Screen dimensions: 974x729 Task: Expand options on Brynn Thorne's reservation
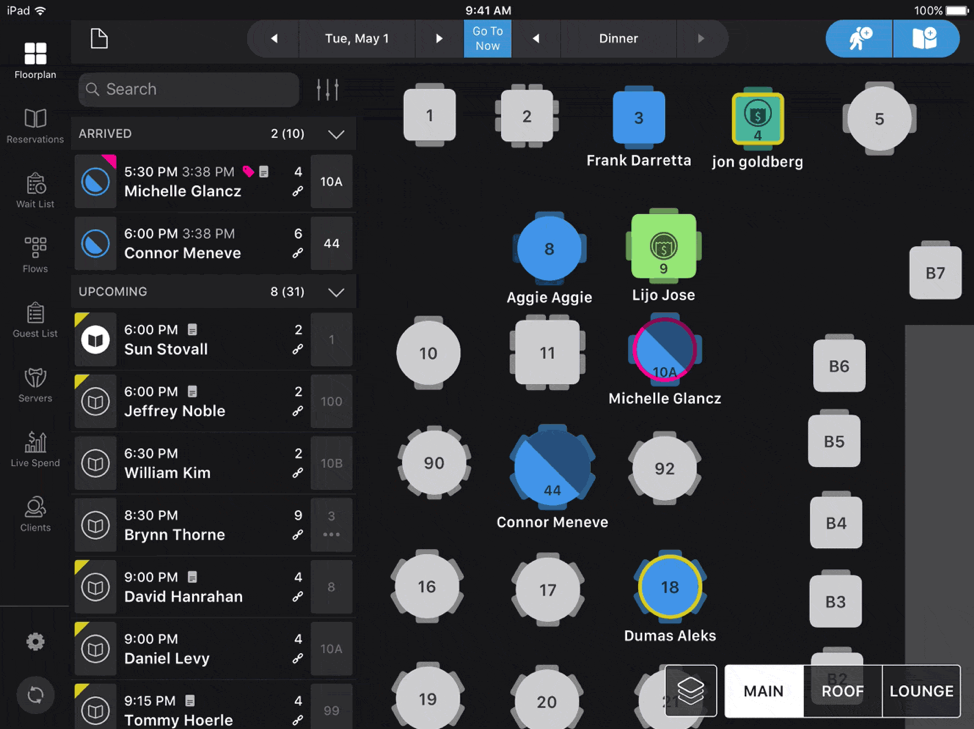[331, 536]
